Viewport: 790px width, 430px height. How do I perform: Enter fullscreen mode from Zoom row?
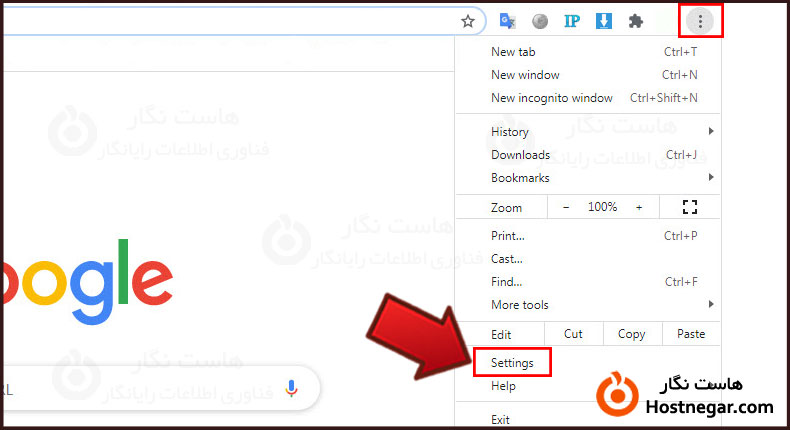[688, 207]
